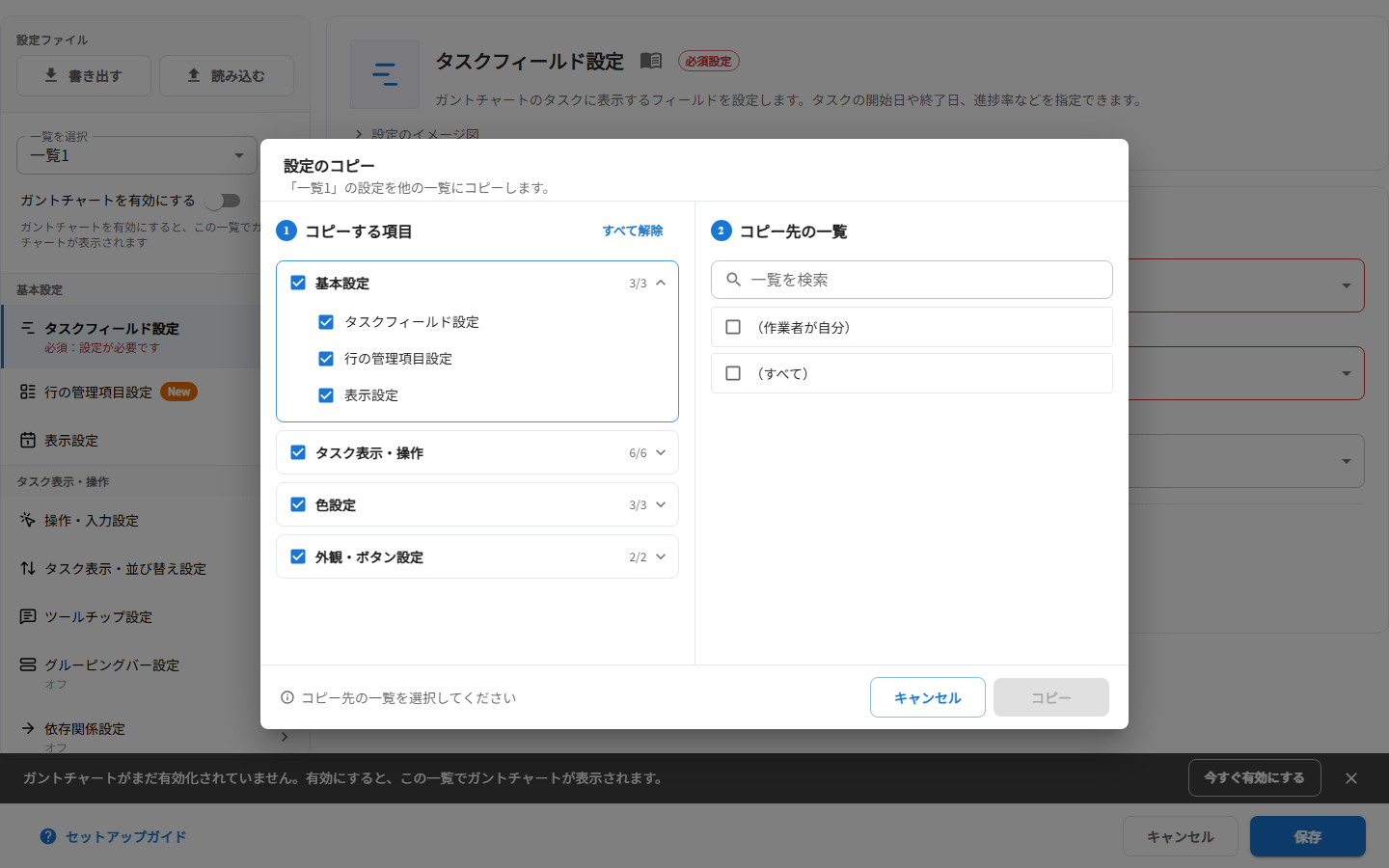Click the 2/2 count on 外観・ボタン設定 row

(x=638, y=557)
